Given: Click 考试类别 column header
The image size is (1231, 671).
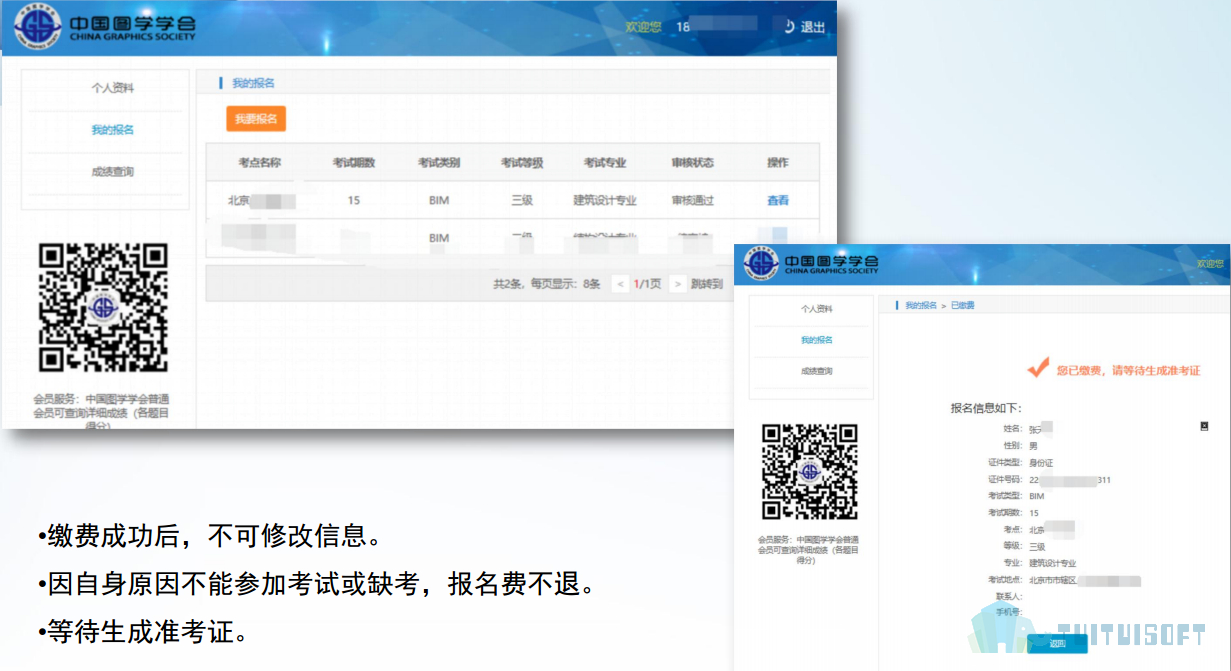Looking at the screenshot, I should pyautogui.click(x=439, y=163).
